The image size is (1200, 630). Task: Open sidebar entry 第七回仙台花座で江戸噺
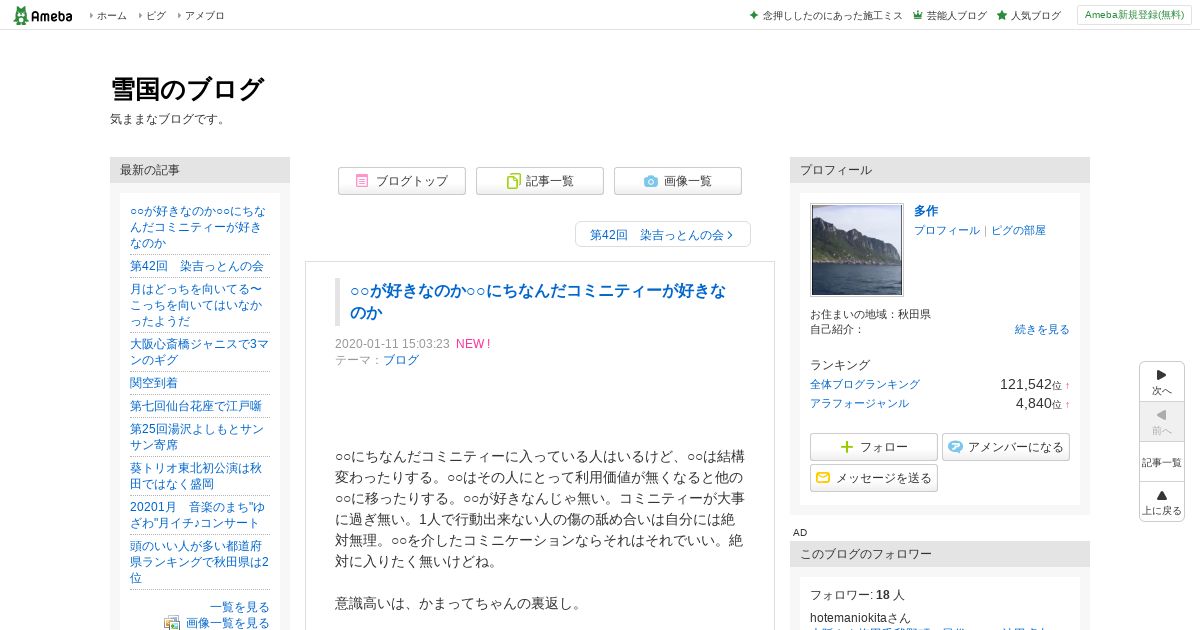(196, 405)
